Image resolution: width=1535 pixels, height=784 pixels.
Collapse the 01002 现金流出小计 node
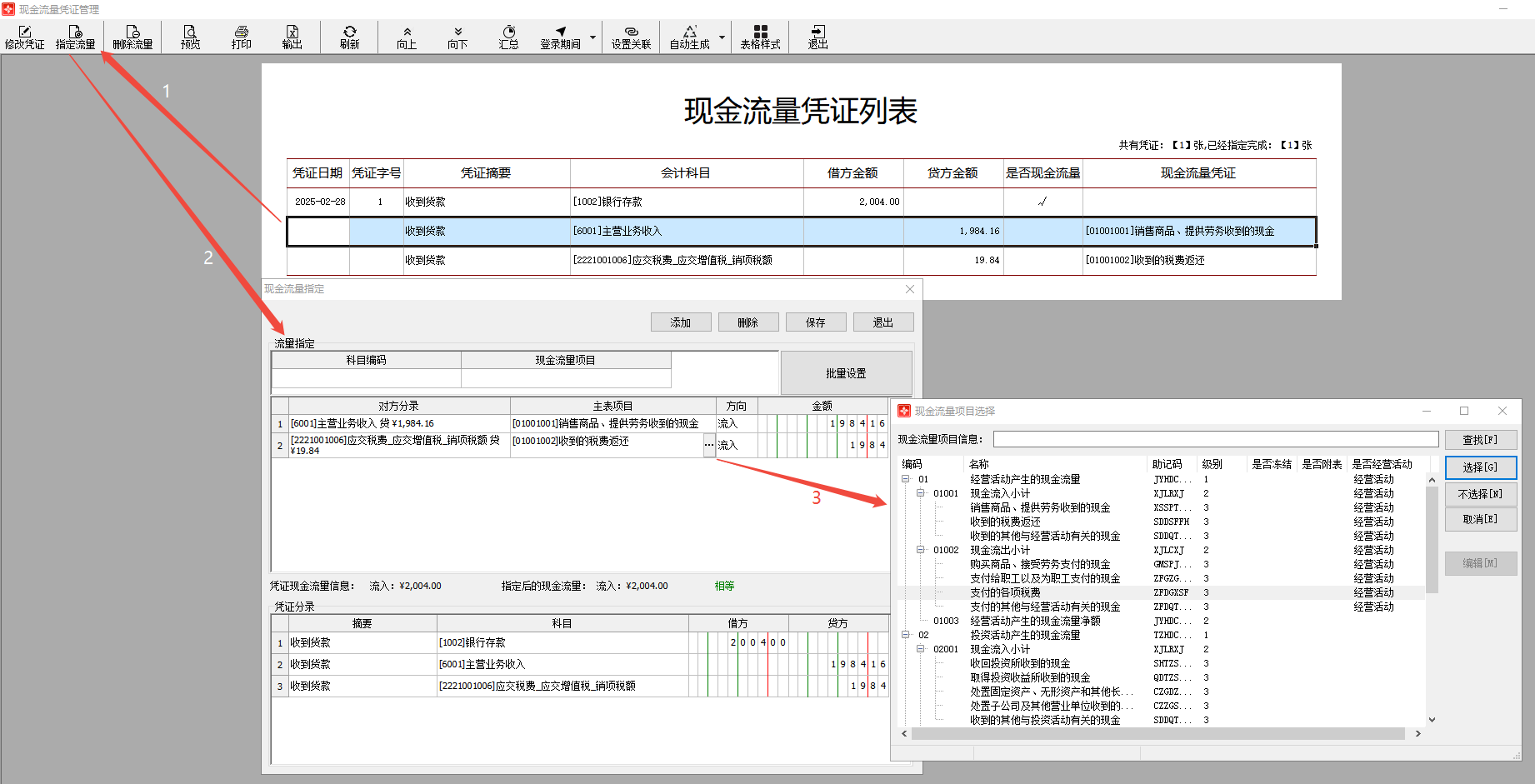pos(921,550)
